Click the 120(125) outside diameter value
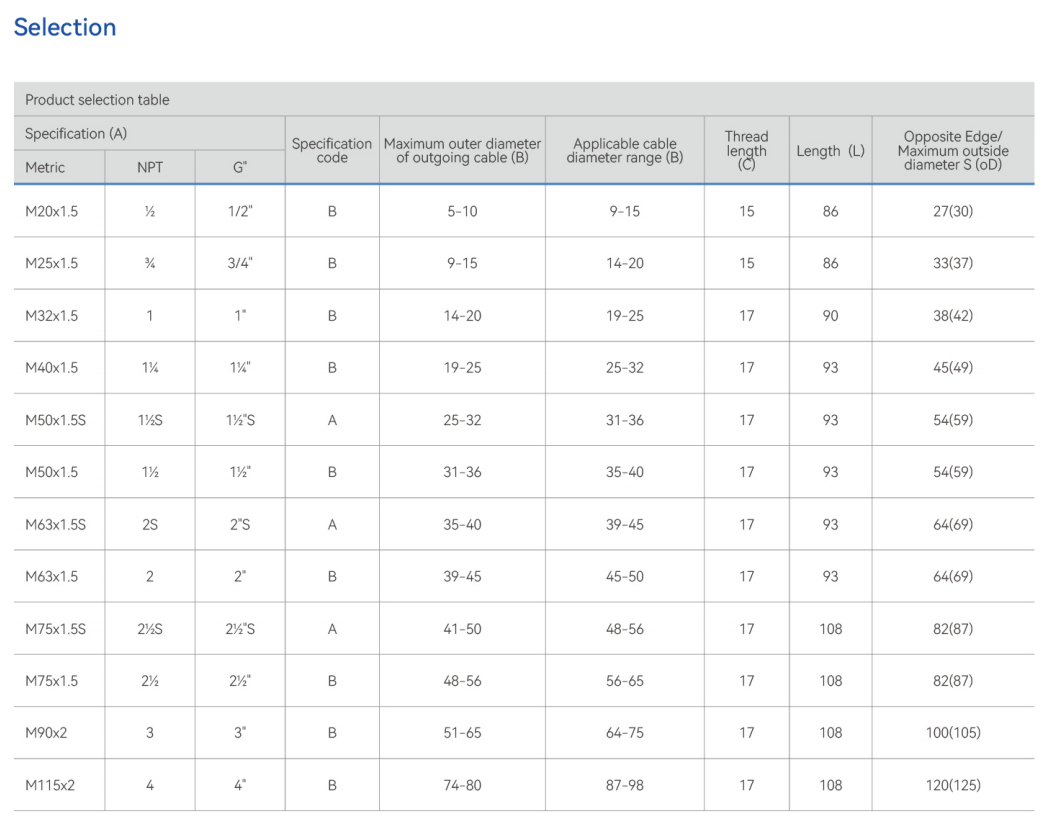This screenshot has width=1046, height=819. click(953, 786)
